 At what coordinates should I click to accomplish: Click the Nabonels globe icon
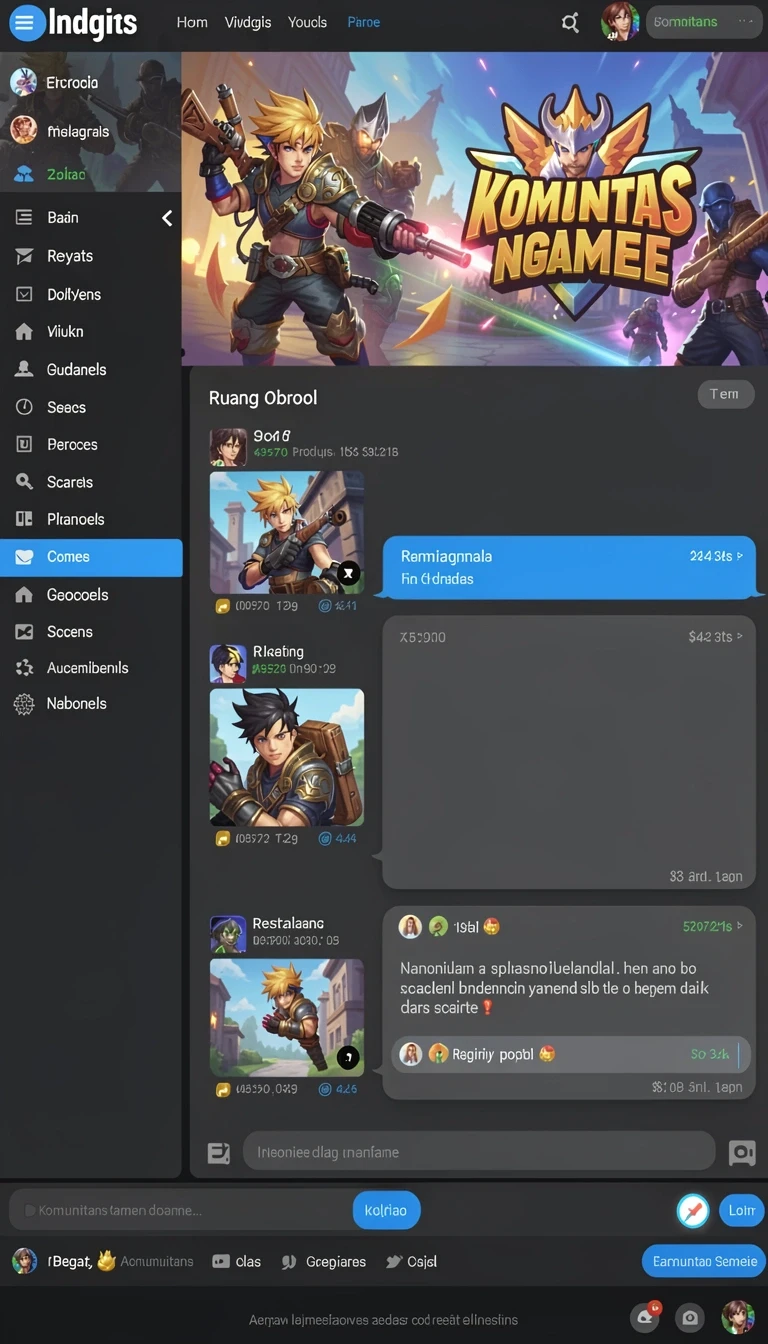point(24,704)
